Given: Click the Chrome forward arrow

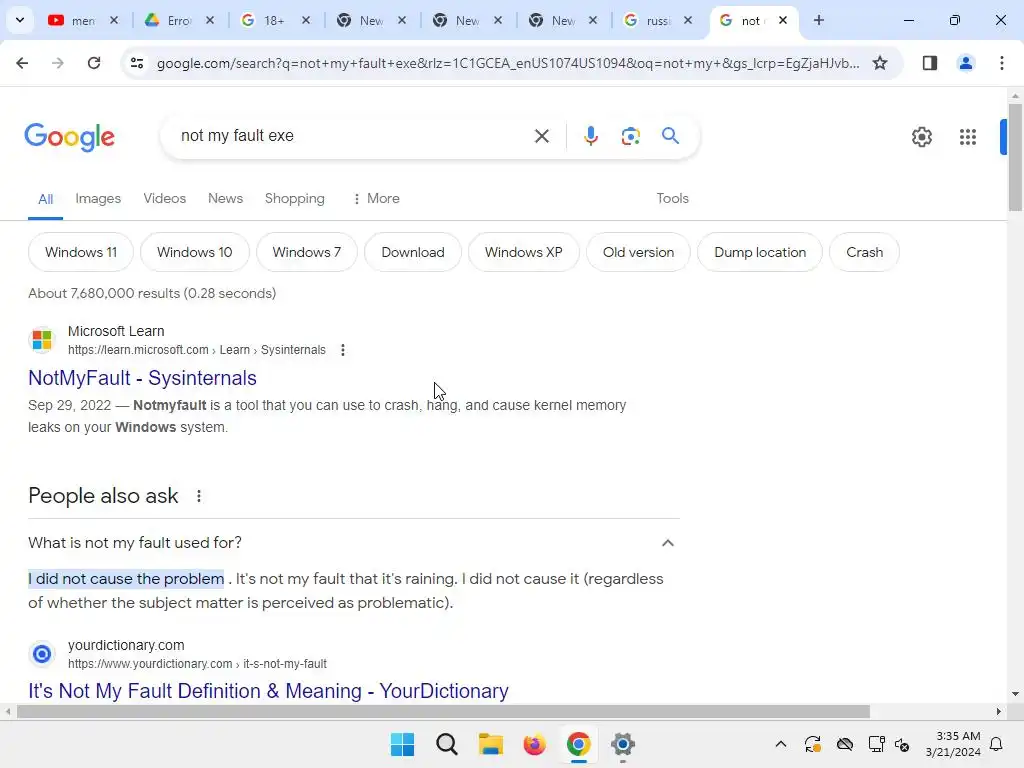Looking at the screenshot, I should click(x=58, y=63).
